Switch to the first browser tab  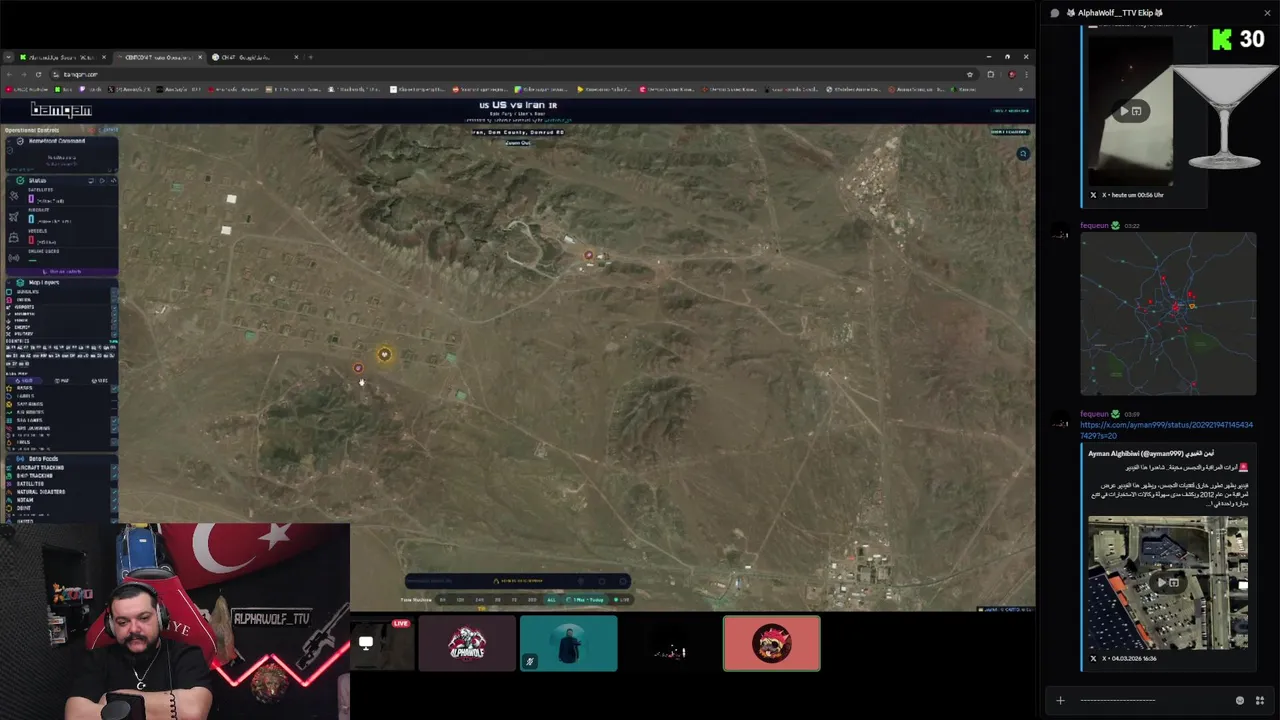pos(64,57)
